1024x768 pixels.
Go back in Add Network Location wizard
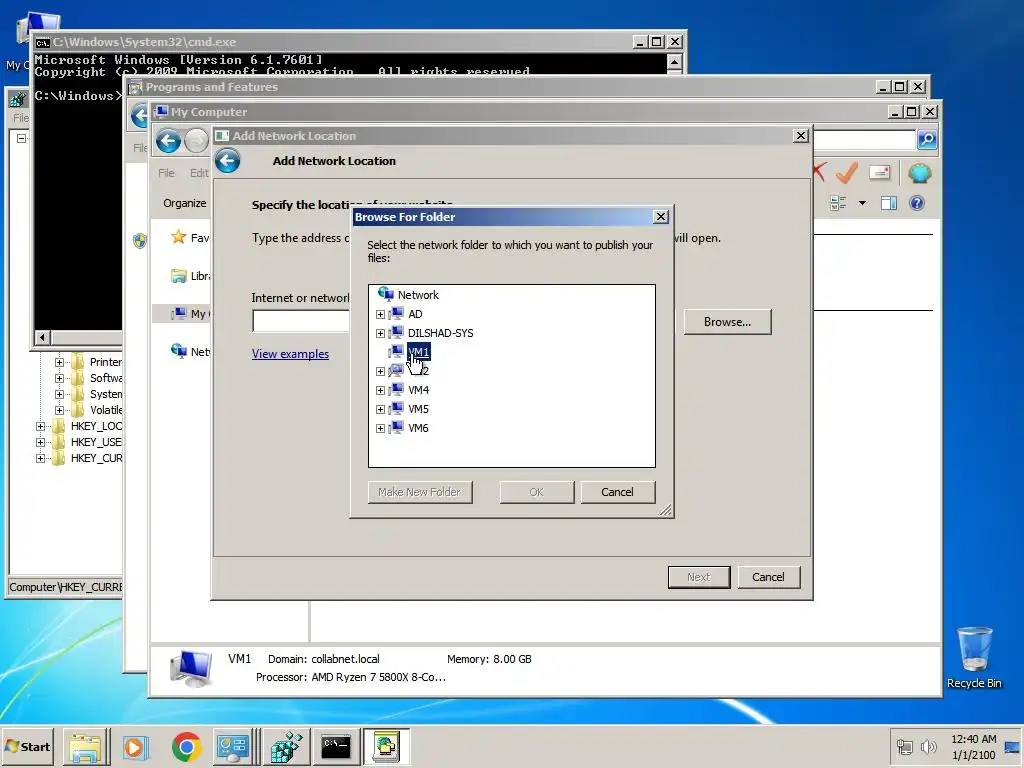click(227, 161)
